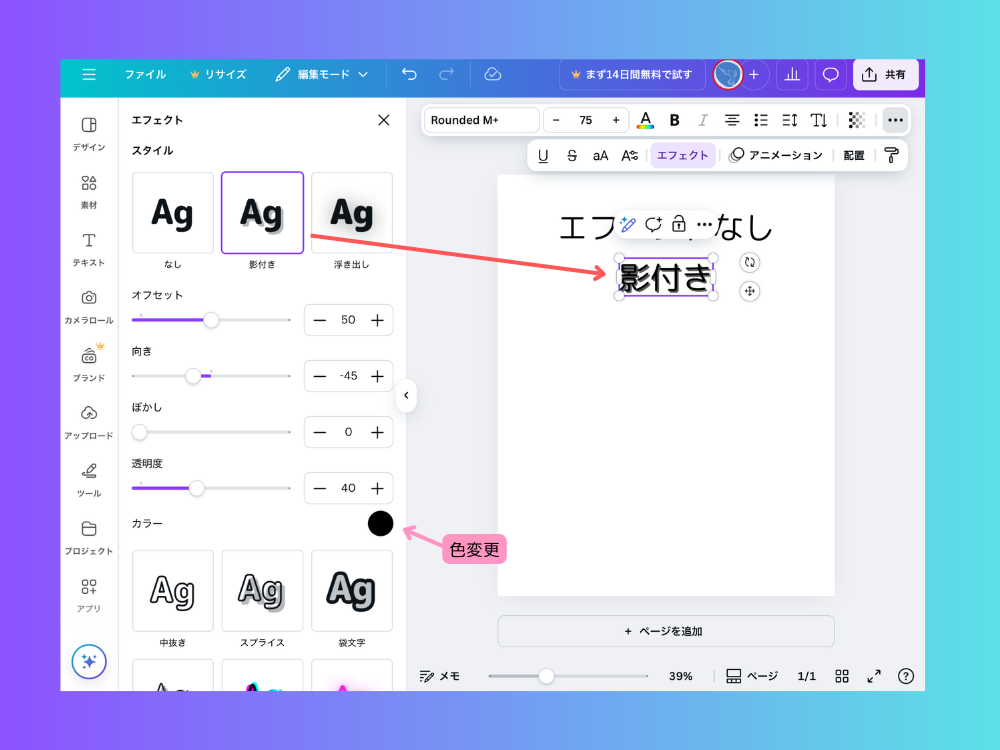Viewport: 1000px width, 750px height.
Task: Open the comment speech bubble icon
Action: pyautogui.click(x=830, y=74)
